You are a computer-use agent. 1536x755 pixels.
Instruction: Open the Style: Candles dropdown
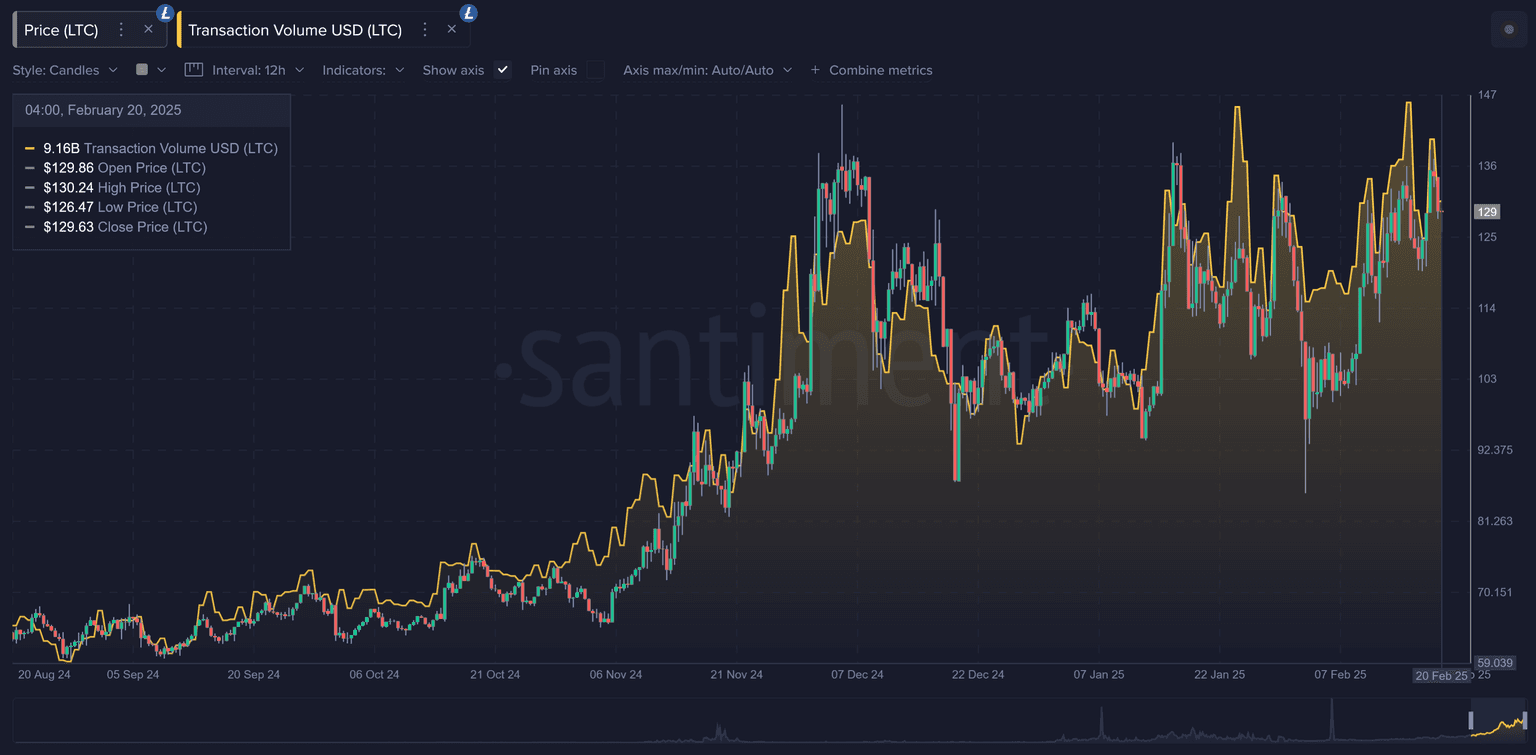coord(65,70)
